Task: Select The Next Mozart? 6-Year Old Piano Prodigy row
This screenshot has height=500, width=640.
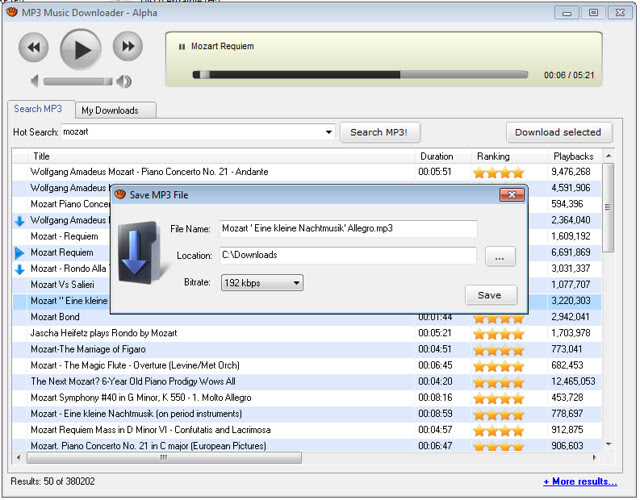Action: click(306, 382)
